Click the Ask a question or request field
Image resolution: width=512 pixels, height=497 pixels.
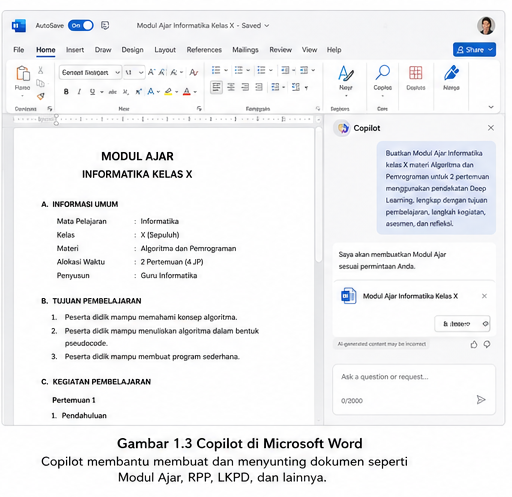pyautogui.click(x=414, y=389)
